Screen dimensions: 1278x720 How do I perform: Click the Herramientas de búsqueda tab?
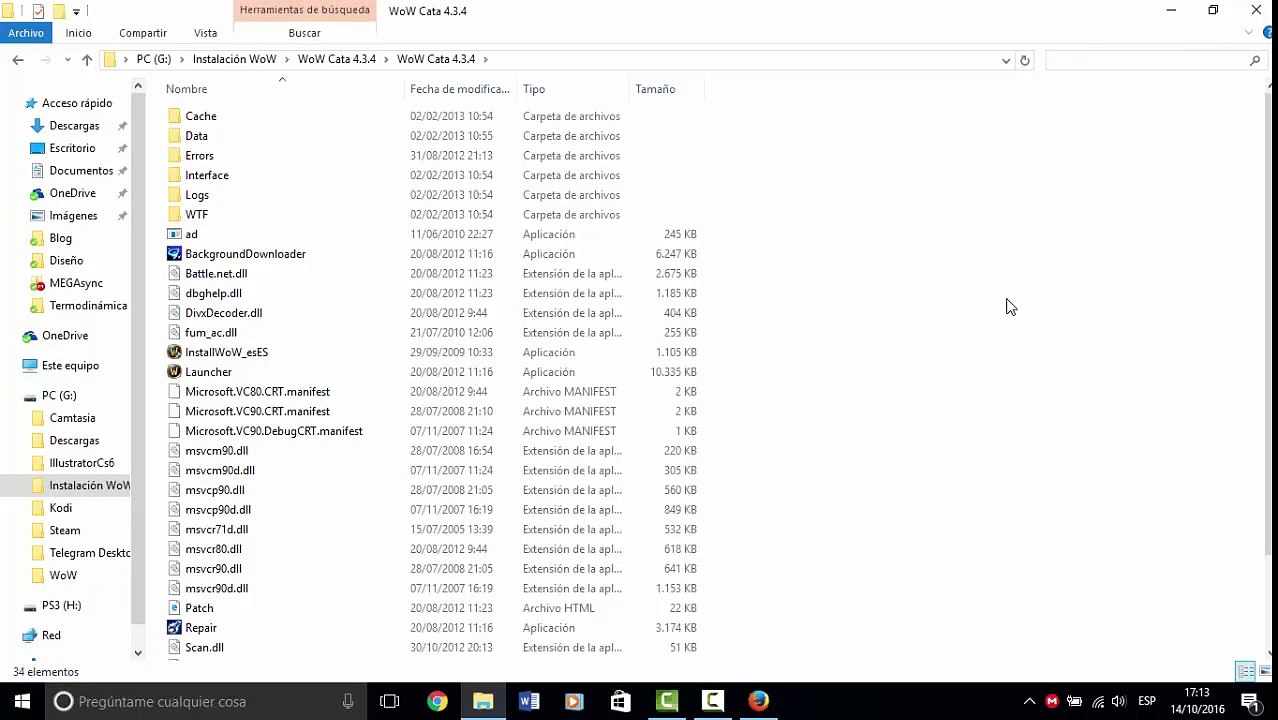pos(304,10)
